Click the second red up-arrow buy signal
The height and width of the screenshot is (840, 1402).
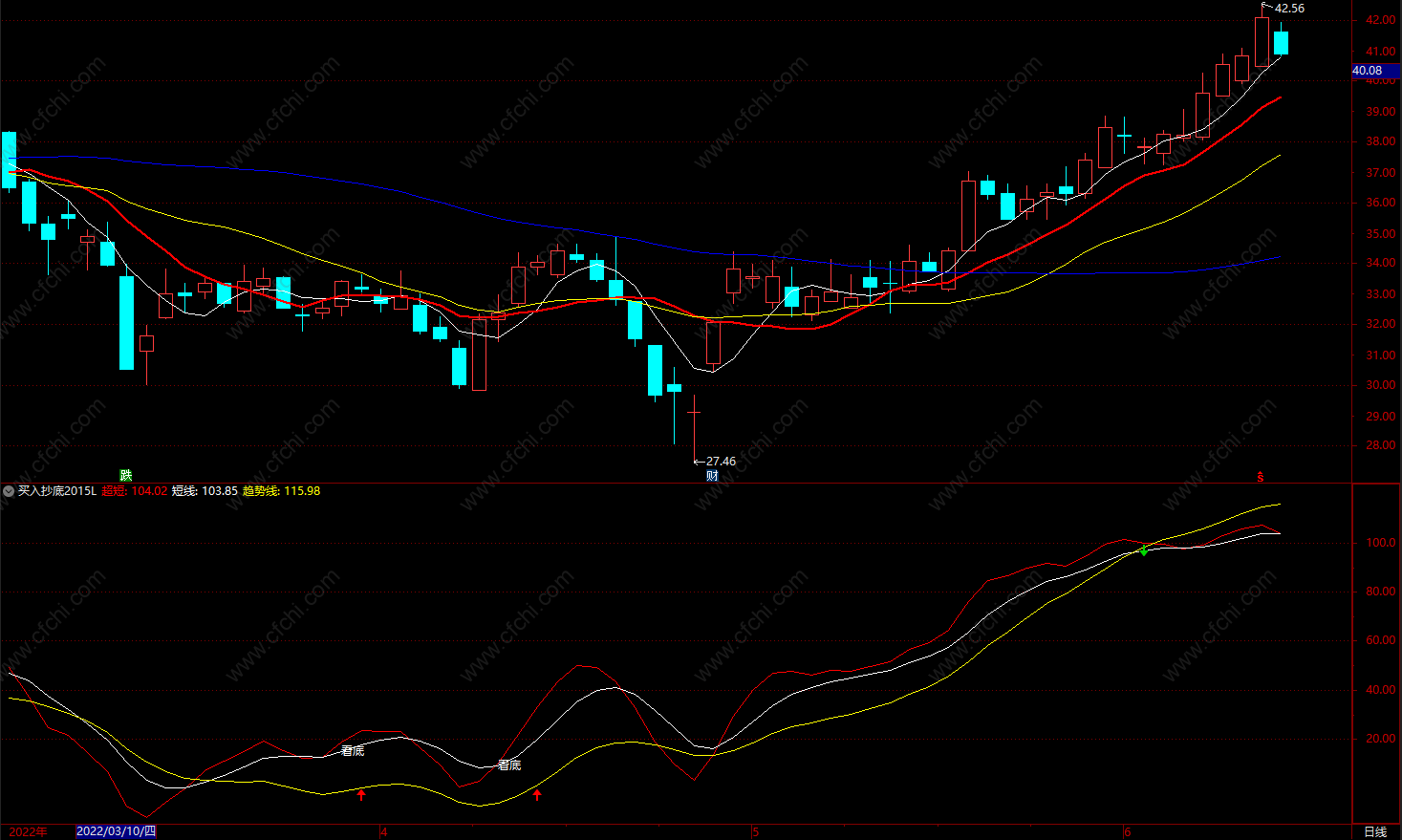click(x=537, y=794)
